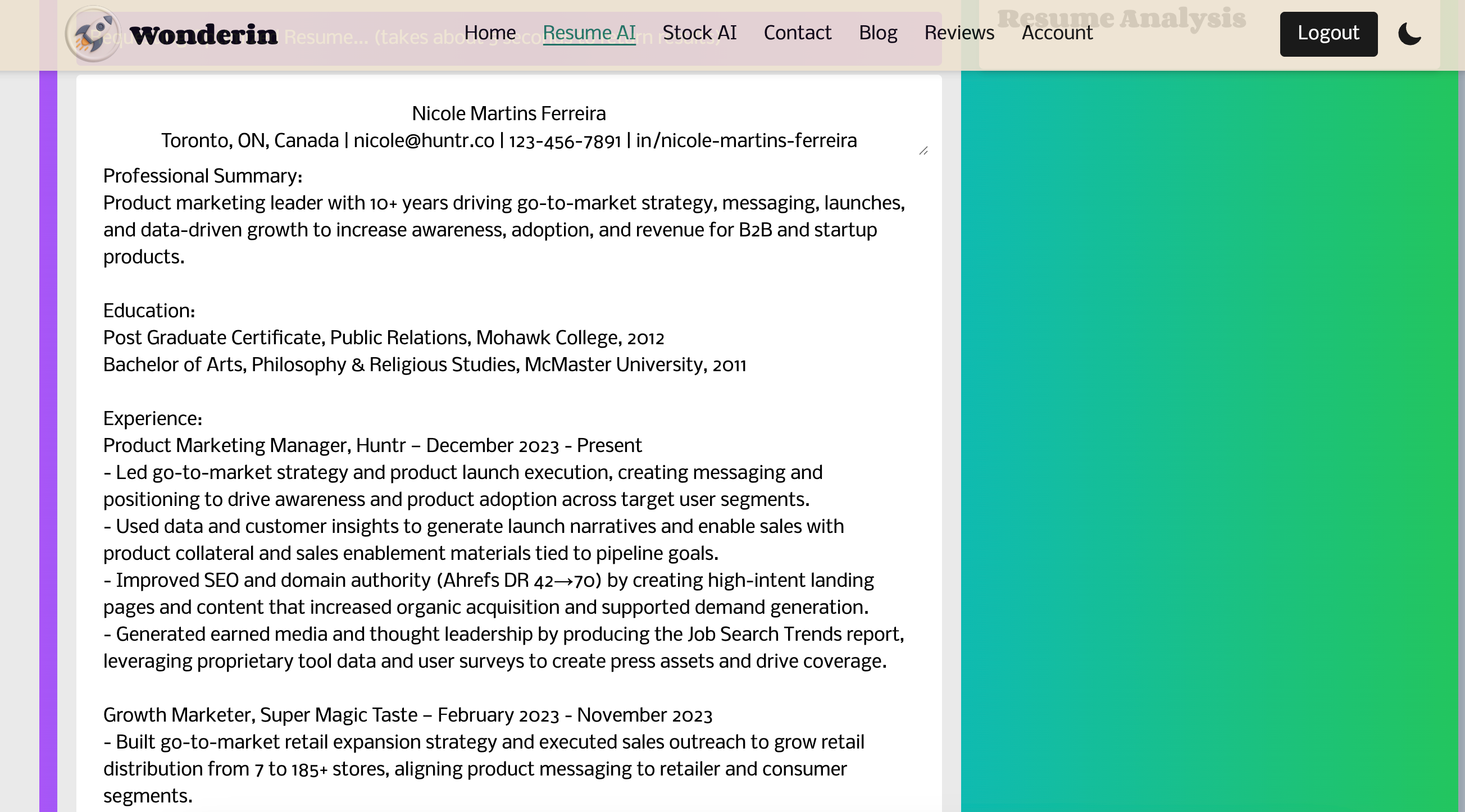Place cursor on Nicole Martins Ferreira name line
The width and height of the screenshot is (1465, 812).
click(x=508, y=114)
